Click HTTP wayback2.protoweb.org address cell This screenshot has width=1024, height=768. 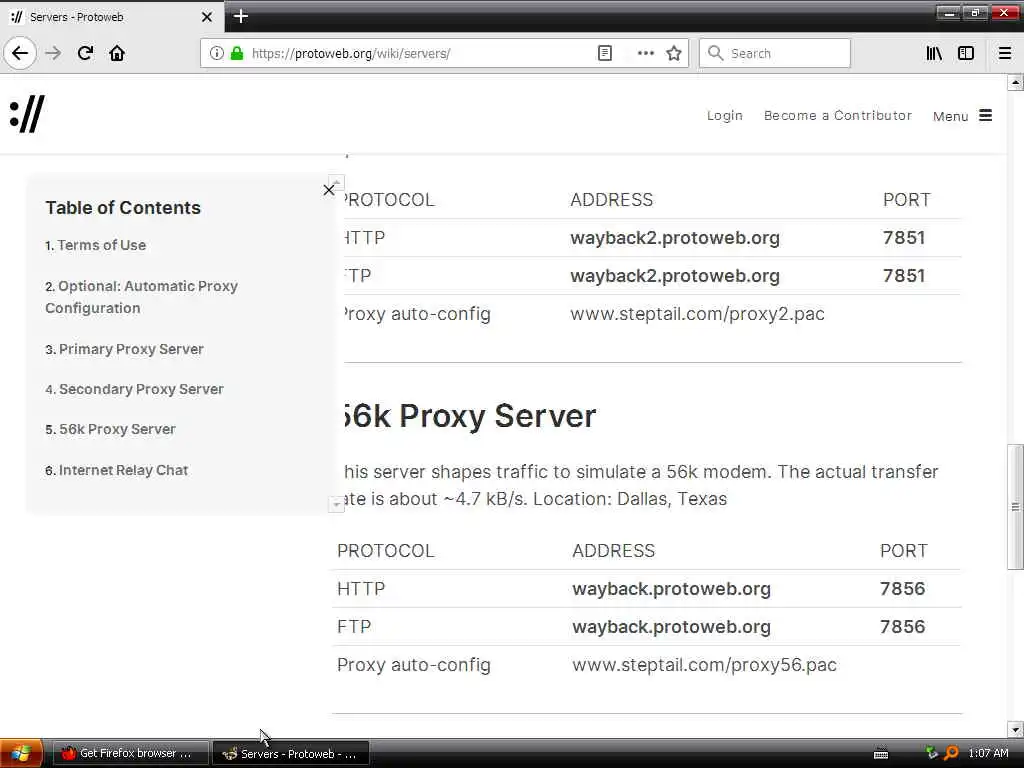pyautogui.click(x=675, y=238)
